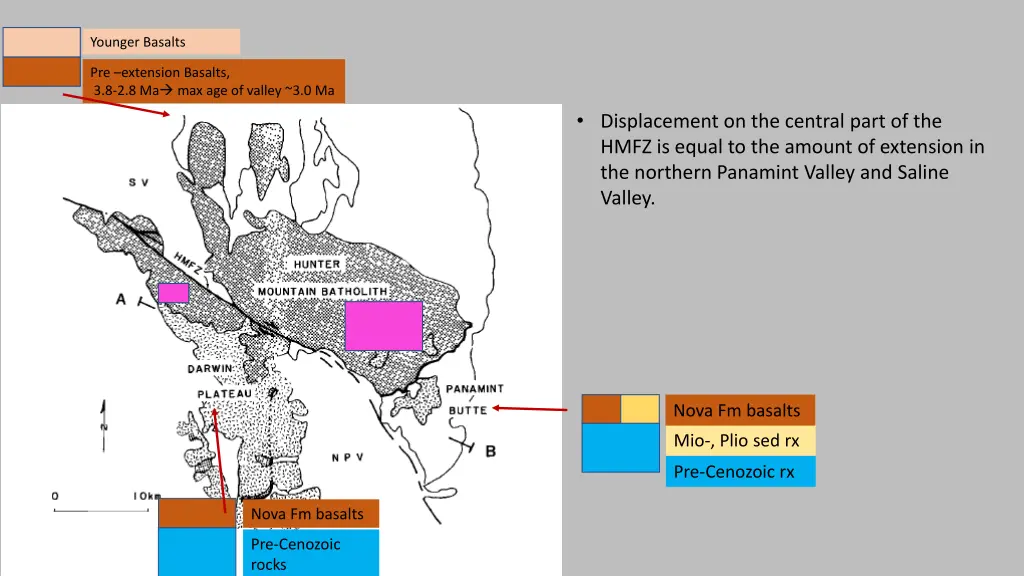The height and width of the screenshot is (576, 1024).
Task: Select the blue swatch in the Panamint Butte column
Action: point(620,447)
